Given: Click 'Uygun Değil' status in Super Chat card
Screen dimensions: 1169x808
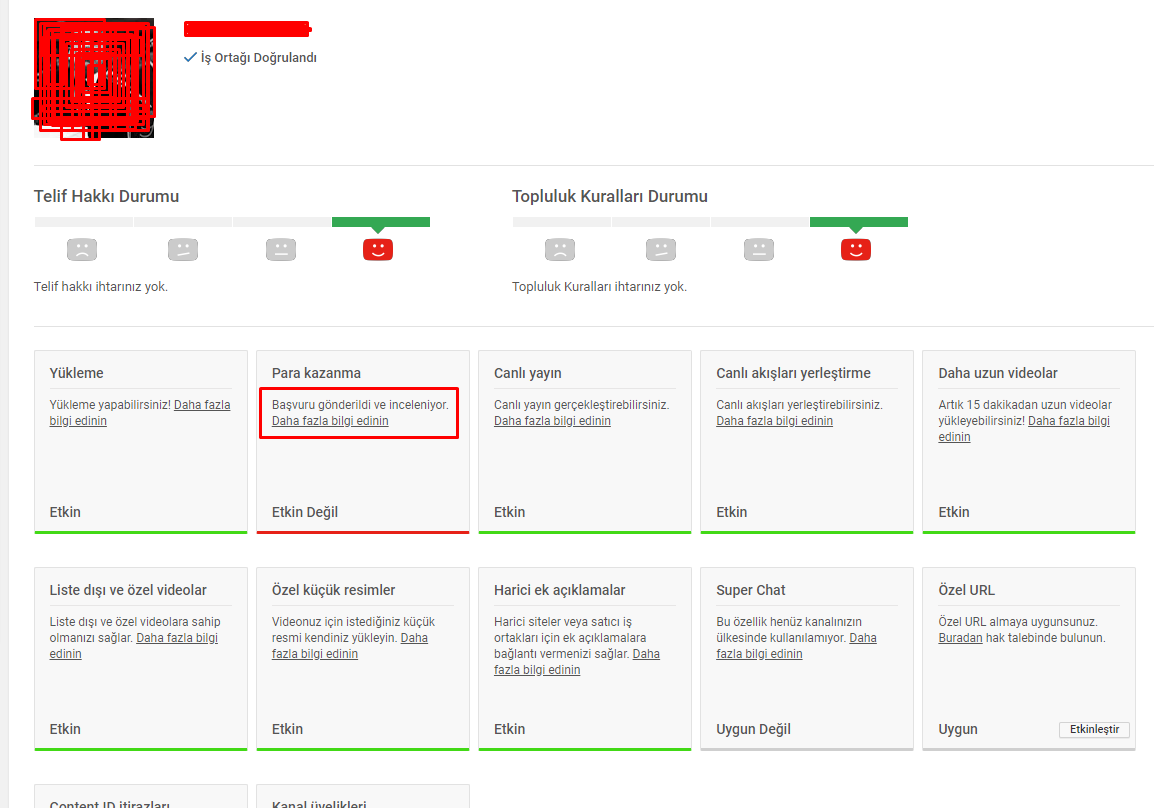Looking at the screenshot, I should coord(754,729).
